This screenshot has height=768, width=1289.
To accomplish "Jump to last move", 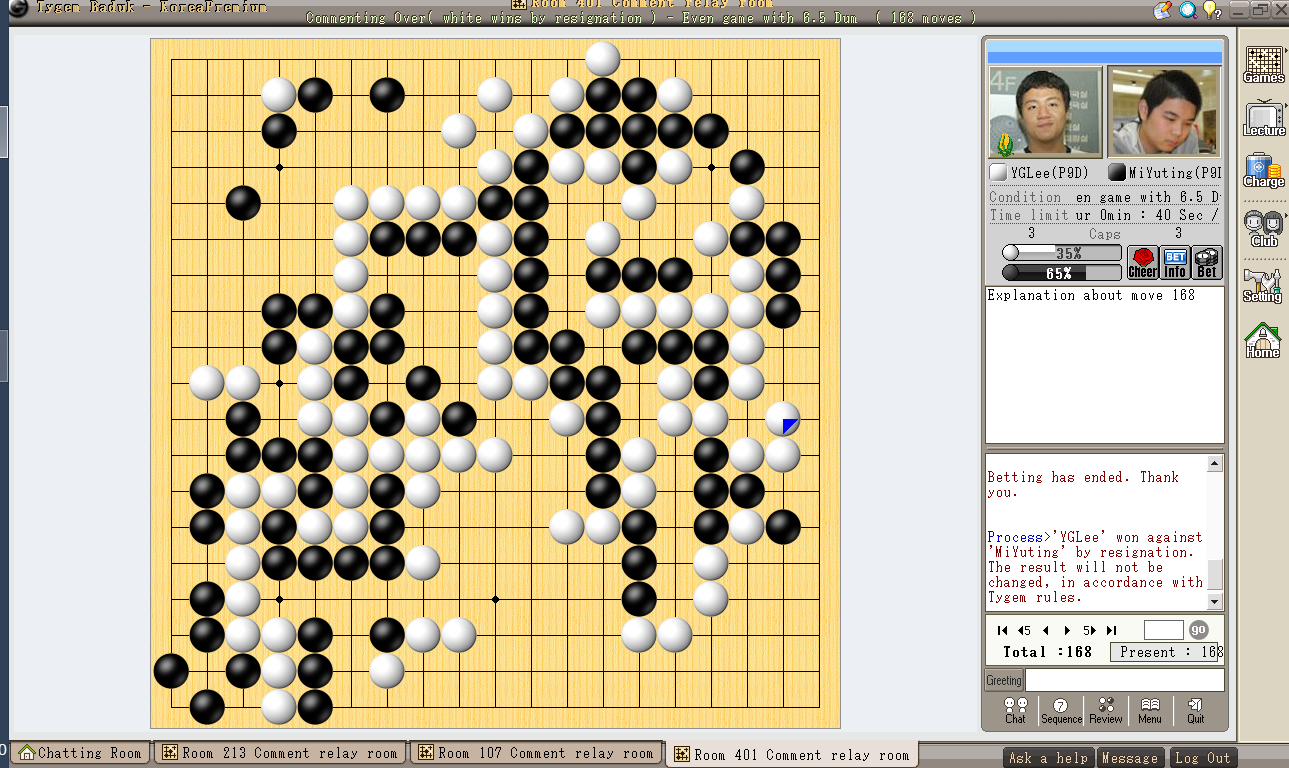I will pyautogui.click(x=1112, y=630).
